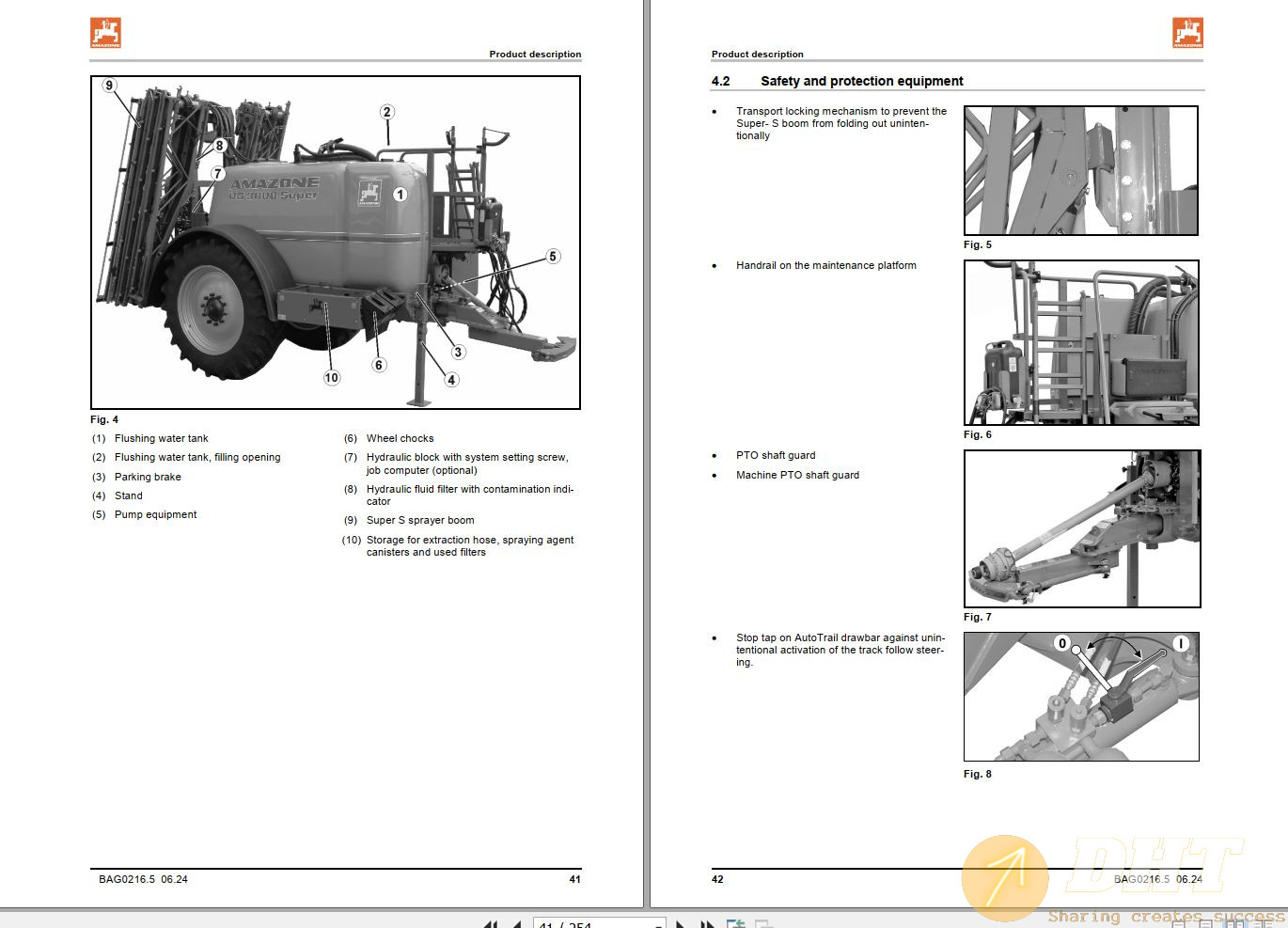
Task: Click callout number 1 on the tank
Action: 401,195
